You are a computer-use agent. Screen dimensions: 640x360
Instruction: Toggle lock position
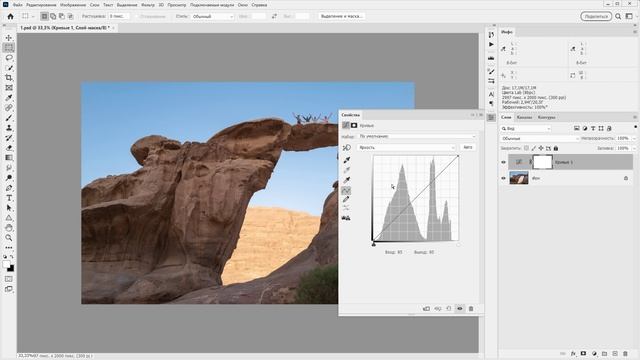point(541,148)
